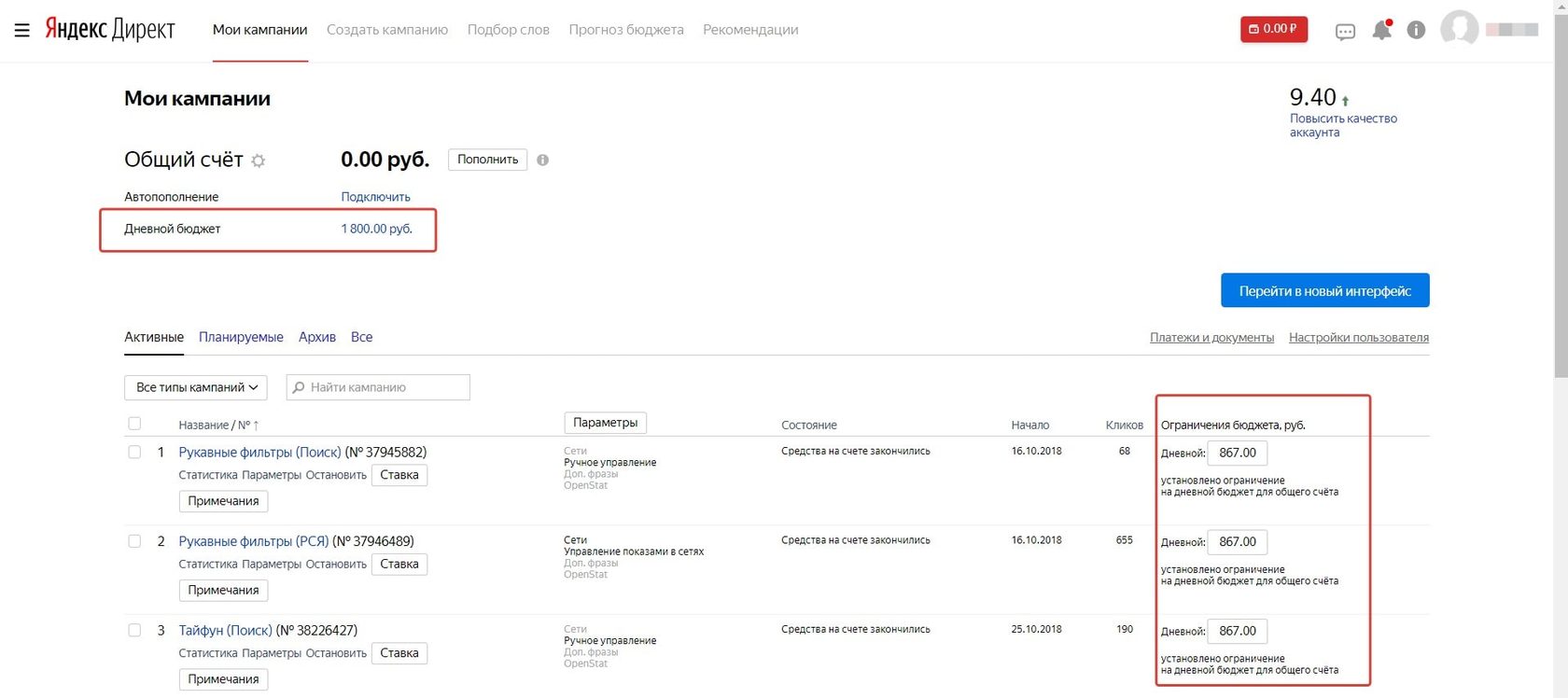
Task: Switch to the Архив tab
Action: (317, 337)
